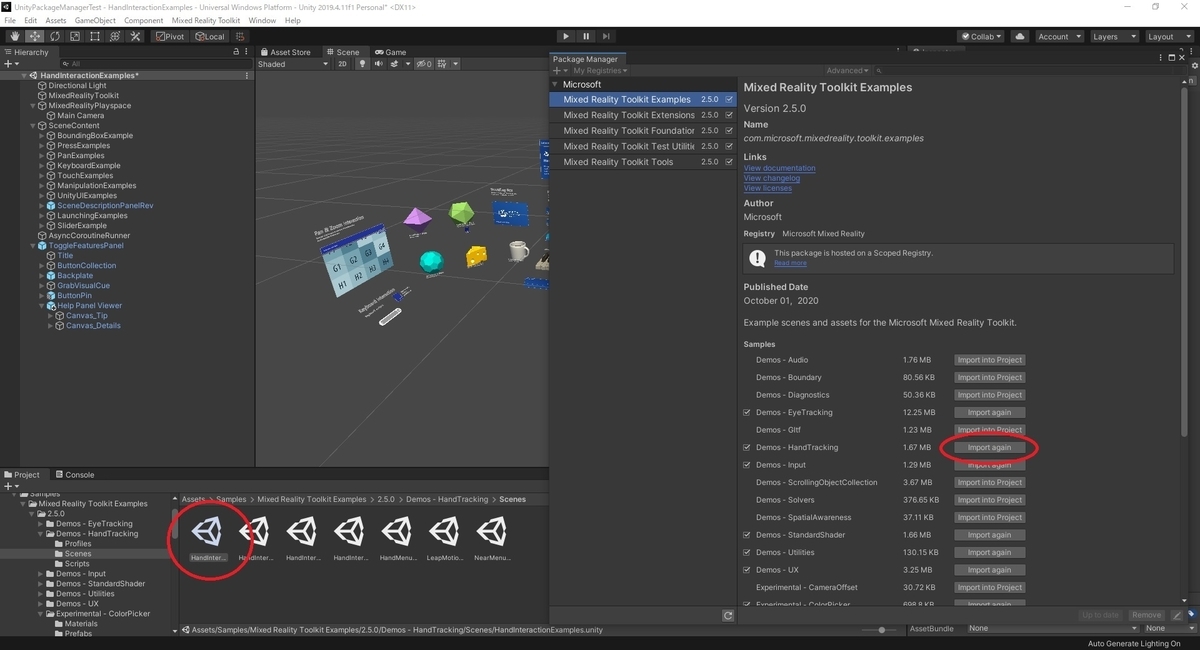
Task: Toggle hidden objects visibility count
Action: (x=424, y=64)
